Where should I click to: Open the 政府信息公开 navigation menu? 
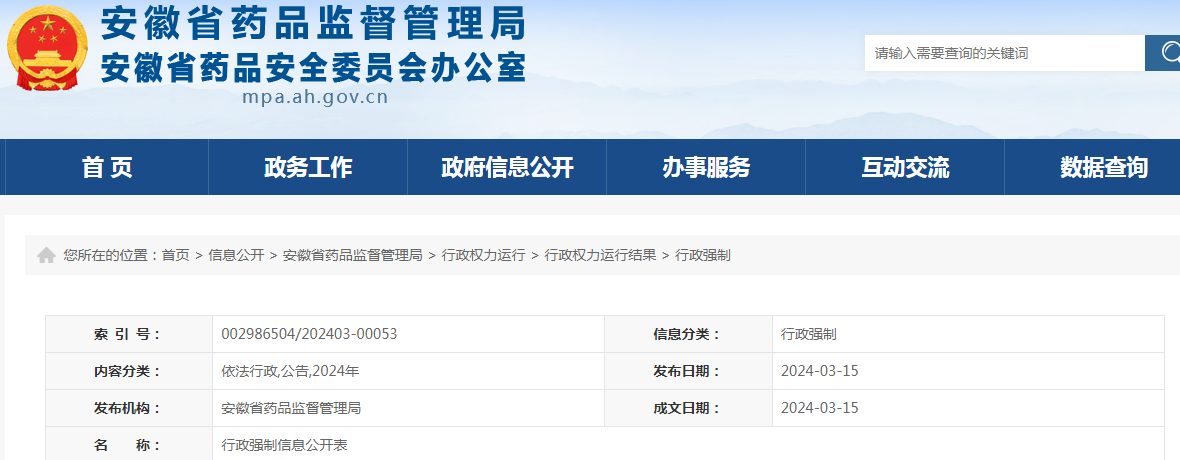tap(507, 167)
